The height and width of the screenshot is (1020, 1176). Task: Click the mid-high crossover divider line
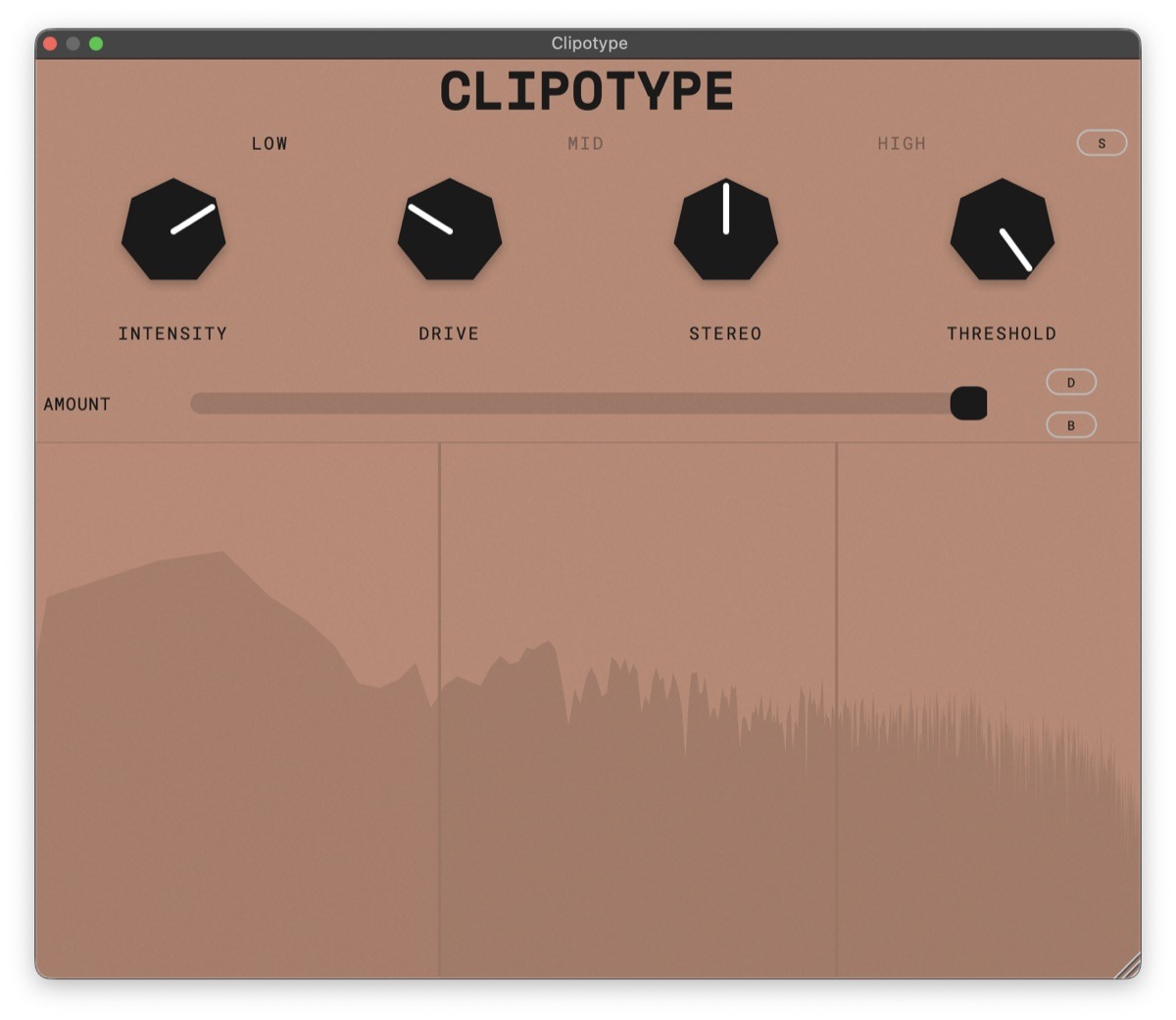(836, 709)
